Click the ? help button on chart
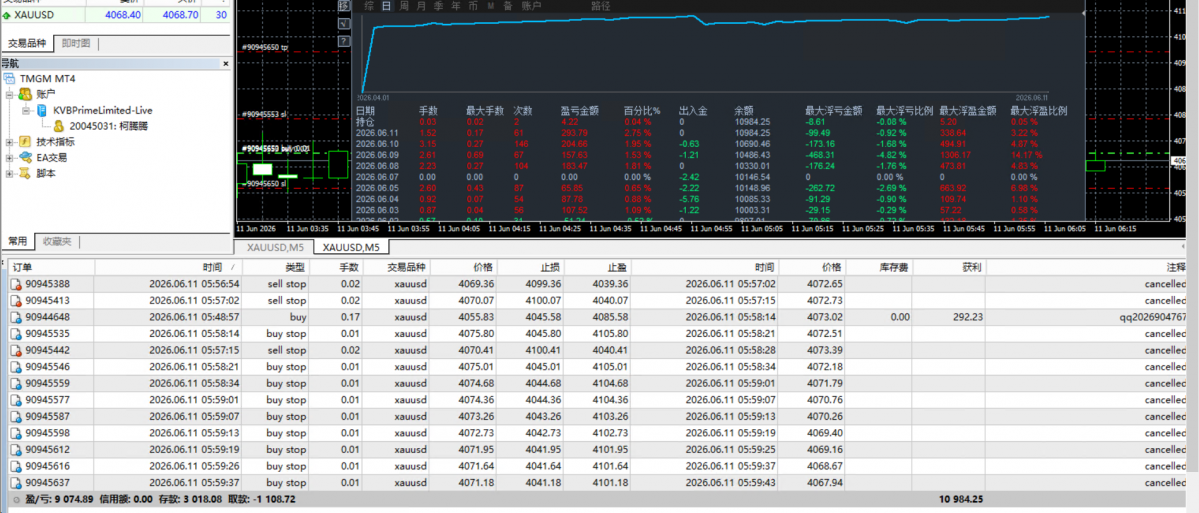 344,41
